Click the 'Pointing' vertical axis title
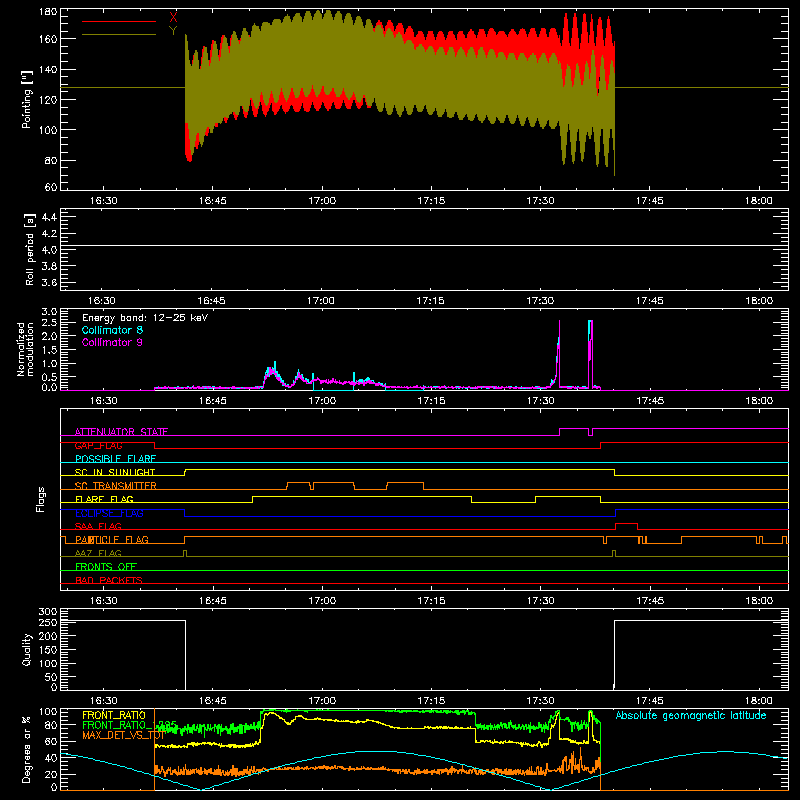 [x=27, y=99]
